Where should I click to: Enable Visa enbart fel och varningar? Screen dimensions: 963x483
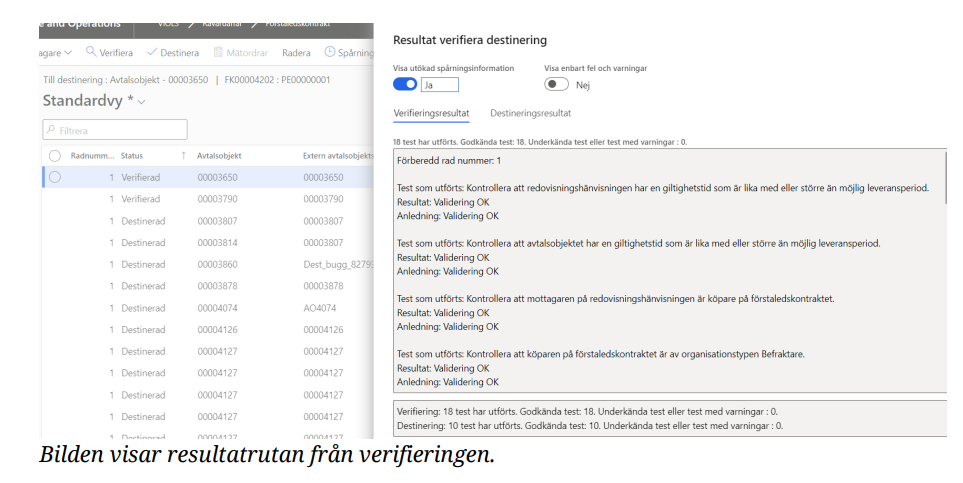pyautogui.click(x=556, y=85)
